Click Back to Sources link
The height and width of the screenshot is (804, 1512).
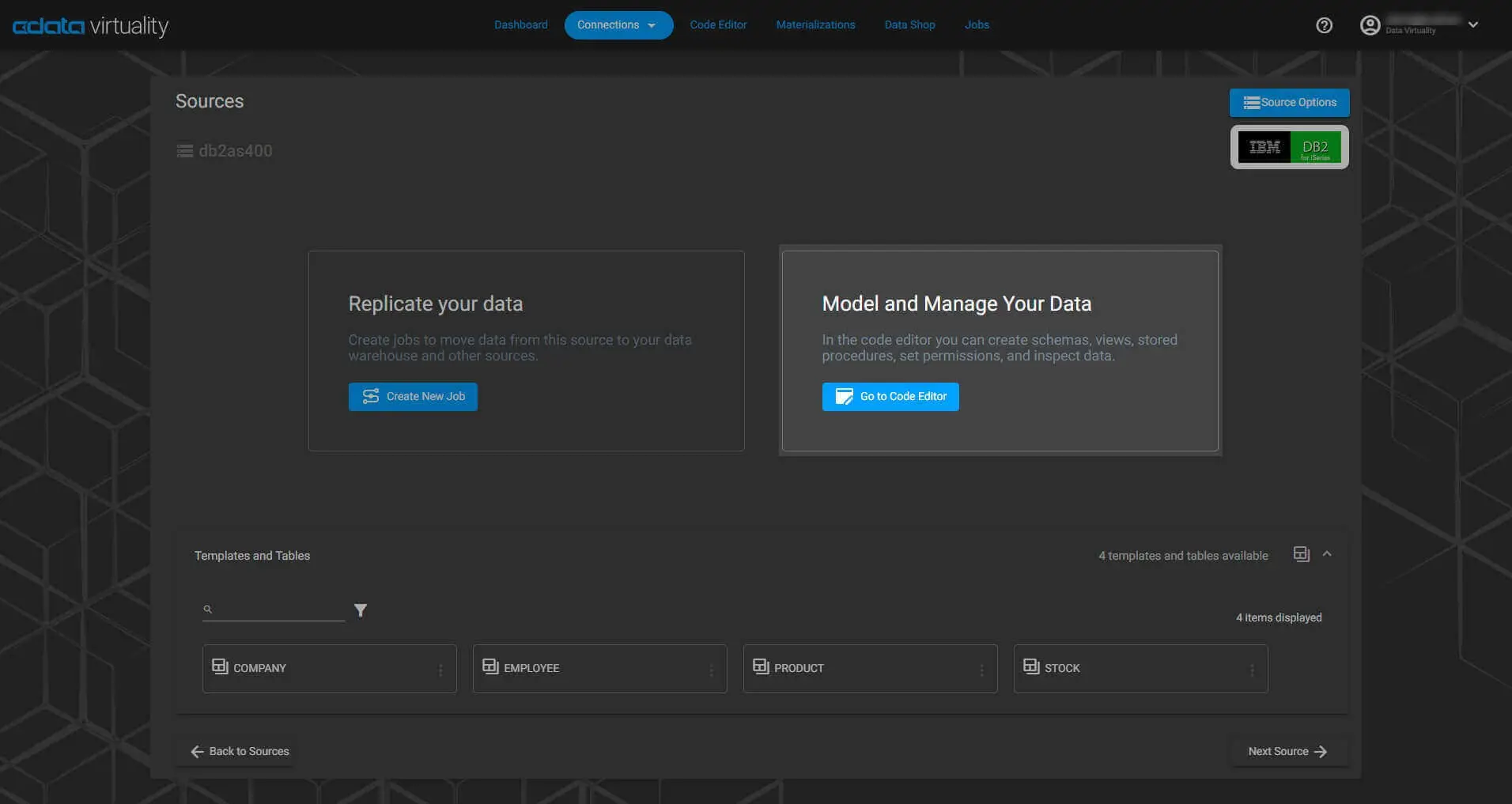tap(240, 752)
